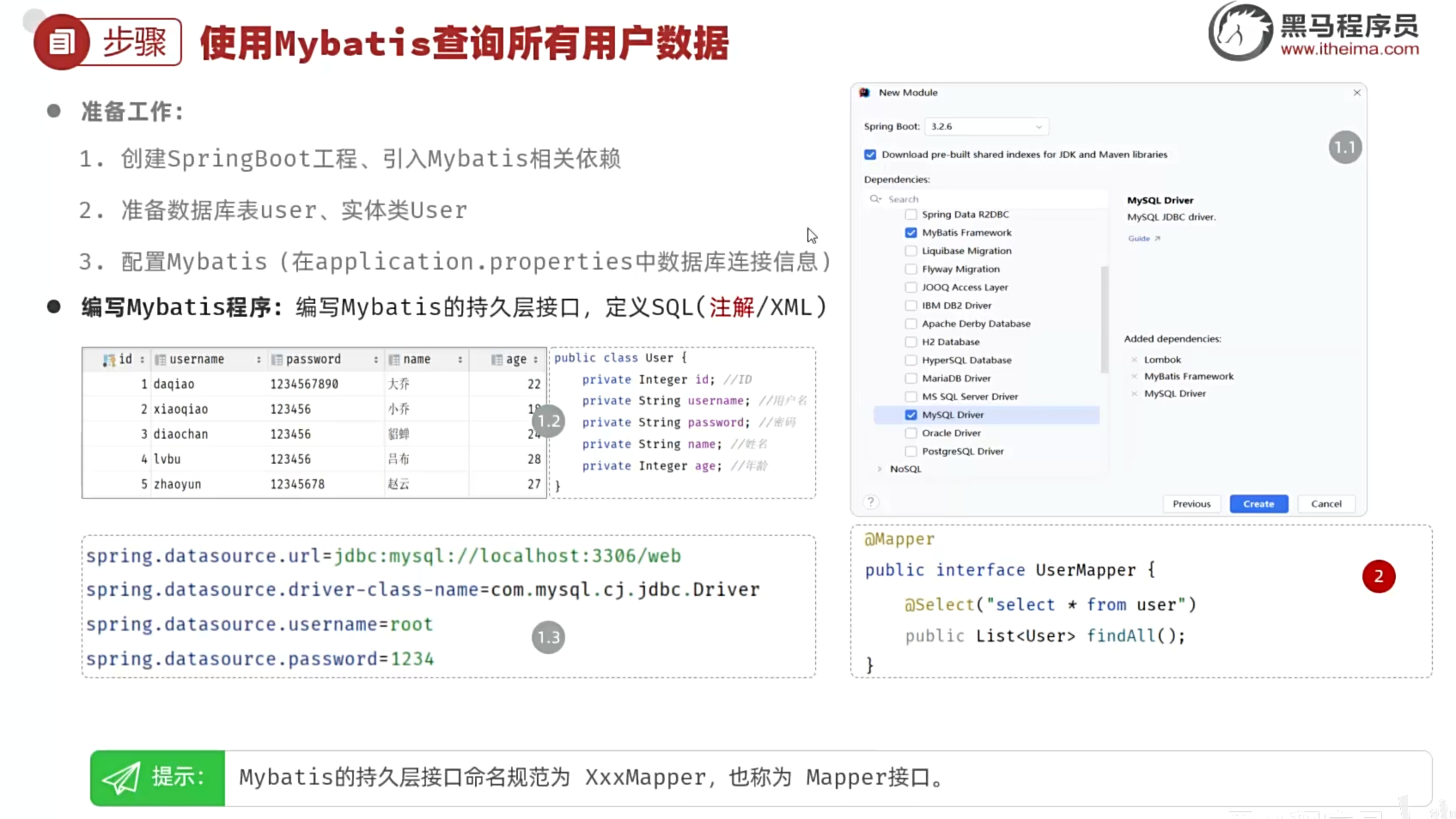Open the Guide link for MySQL Driver
This screenshot has width=1456, height=819.
coord(1139,239)
